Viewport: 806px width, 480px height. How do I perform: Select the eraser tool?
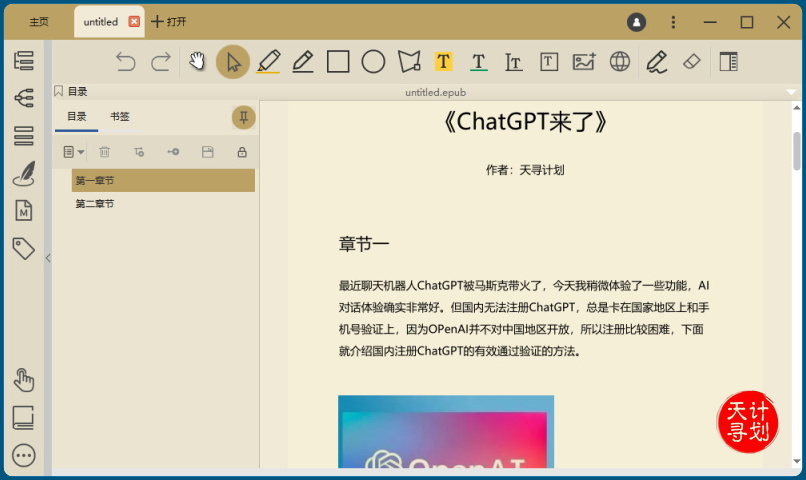[692, 62]
